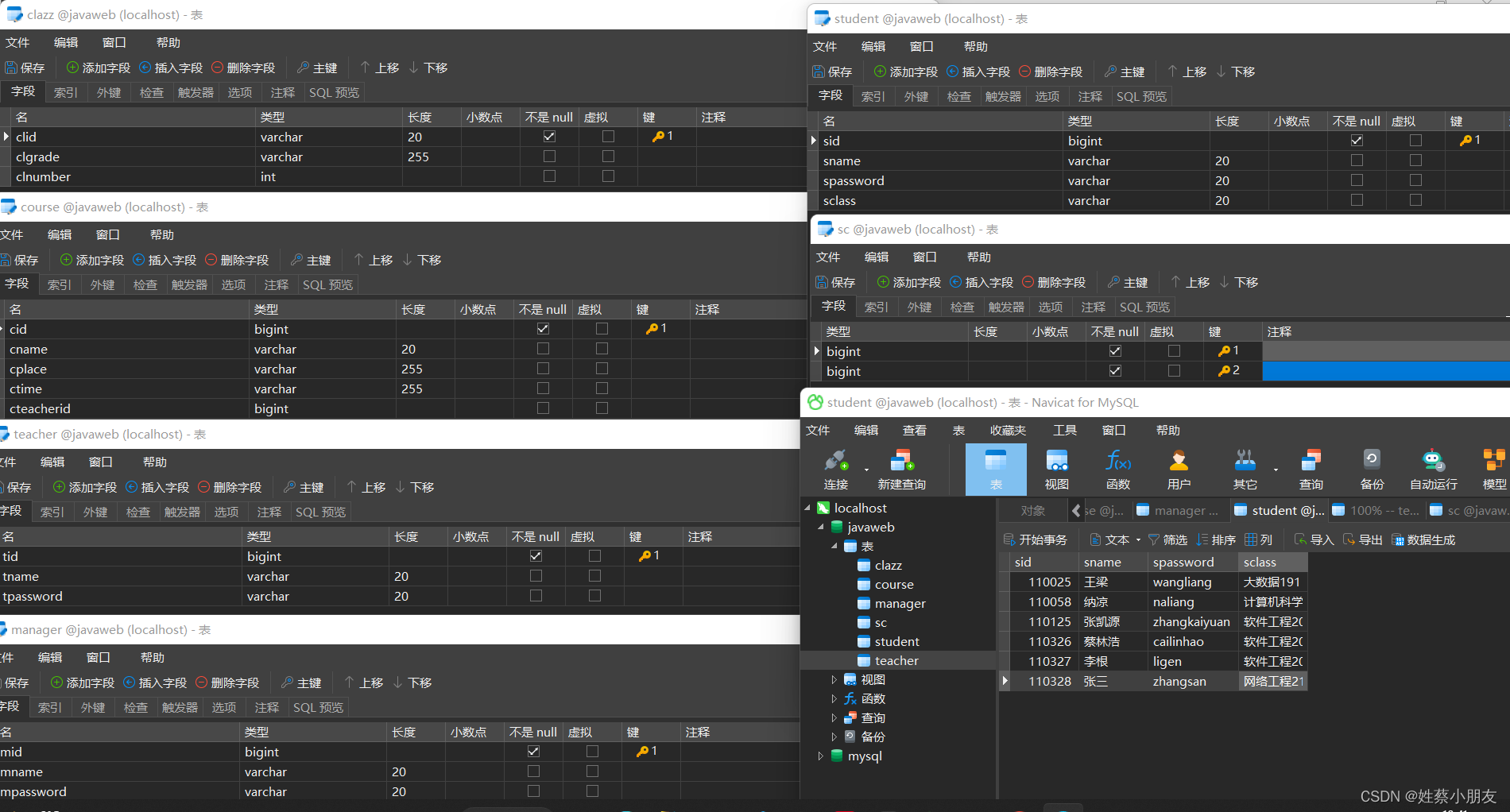Viewport: 1510px width, 812px height.
Task: Expand the 视图 (views) tree node
Action: 834,679
